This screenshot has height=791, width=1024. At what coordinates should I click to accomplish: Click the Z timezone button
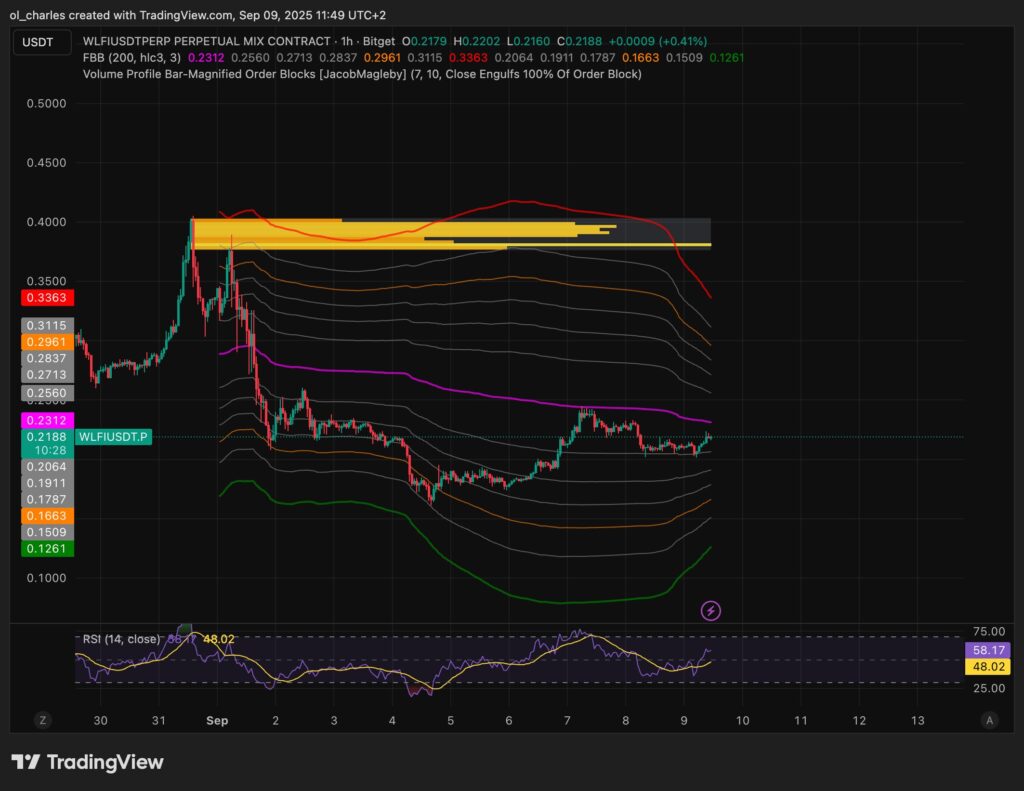pos(43,720)
